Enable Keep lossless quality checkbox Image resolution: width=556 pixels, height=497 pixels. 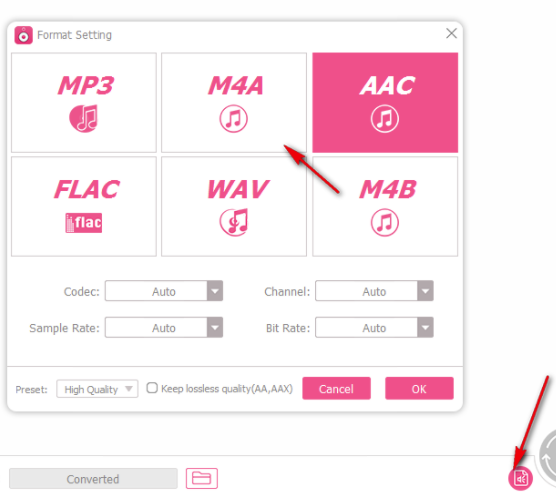pyautogui.click(x=152, y=388)
